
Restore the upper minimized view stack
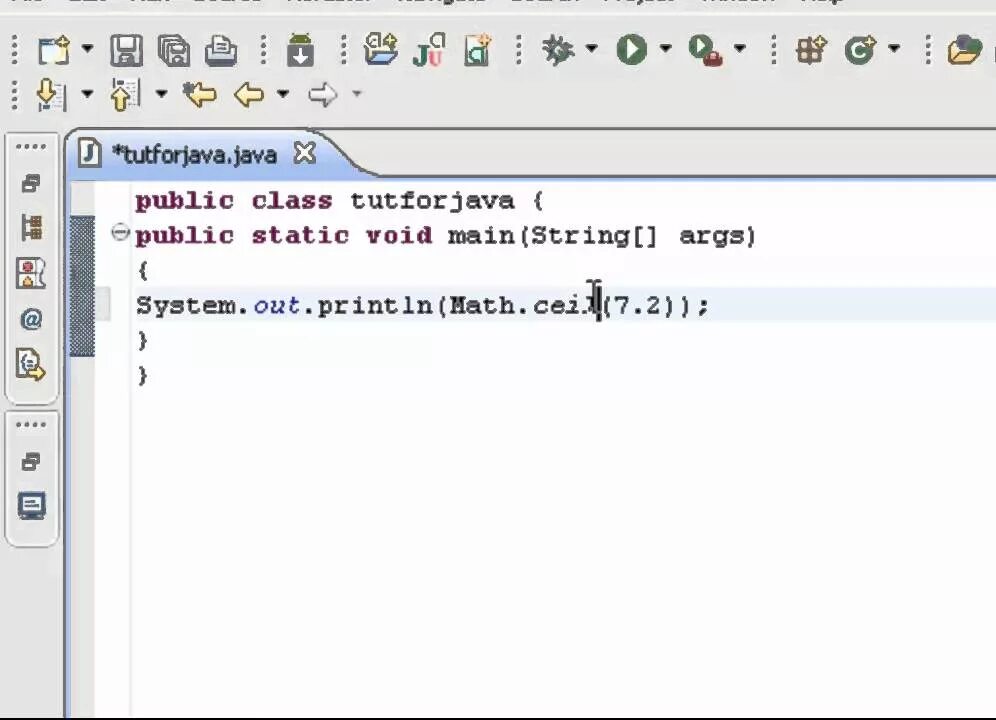click(30, 184)
